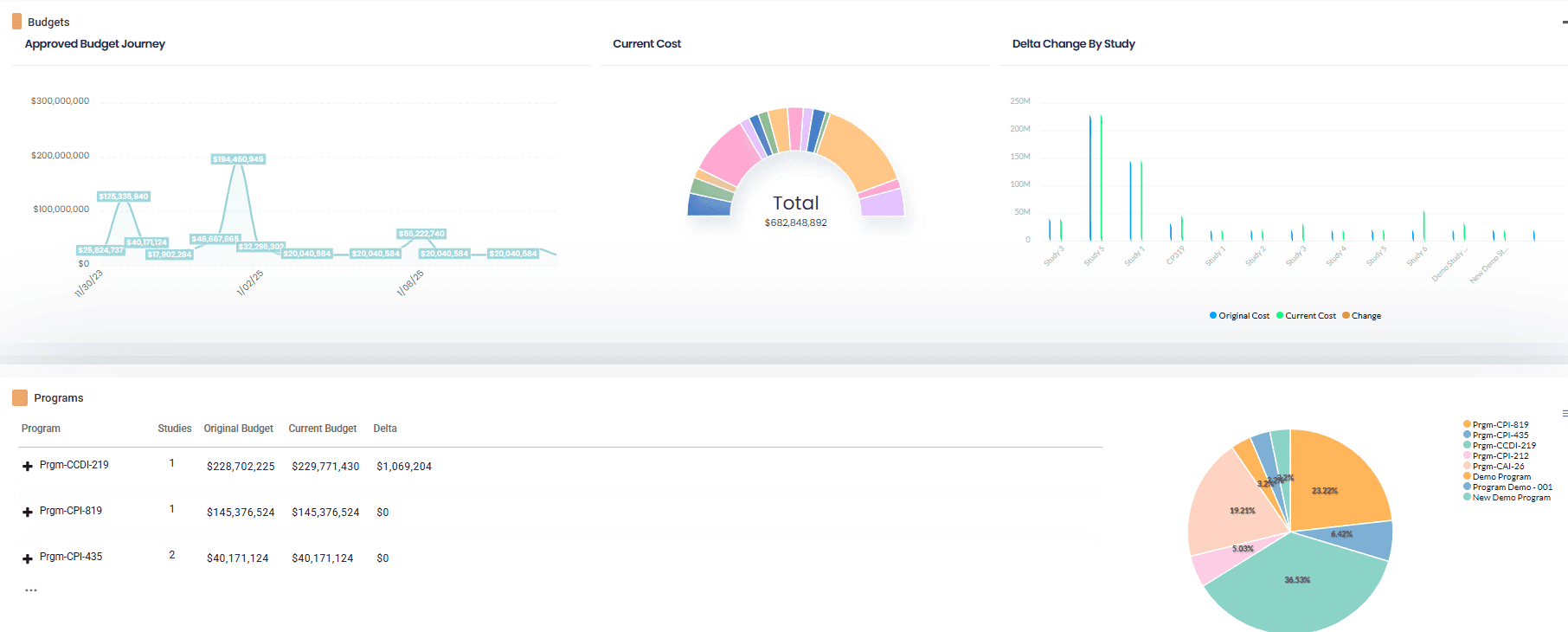Click the 11/30/23 date axis label

[88, 283]
